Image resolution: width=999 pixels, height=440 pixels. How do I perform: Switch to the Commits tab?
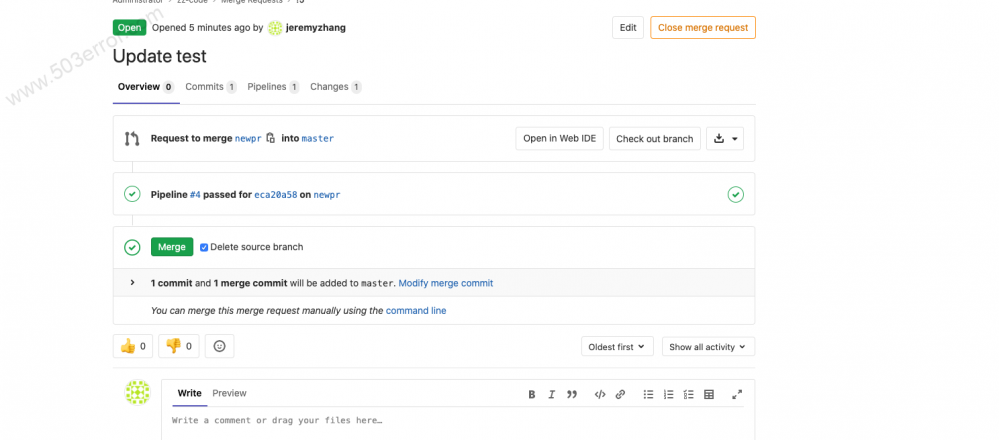(211, 87)
